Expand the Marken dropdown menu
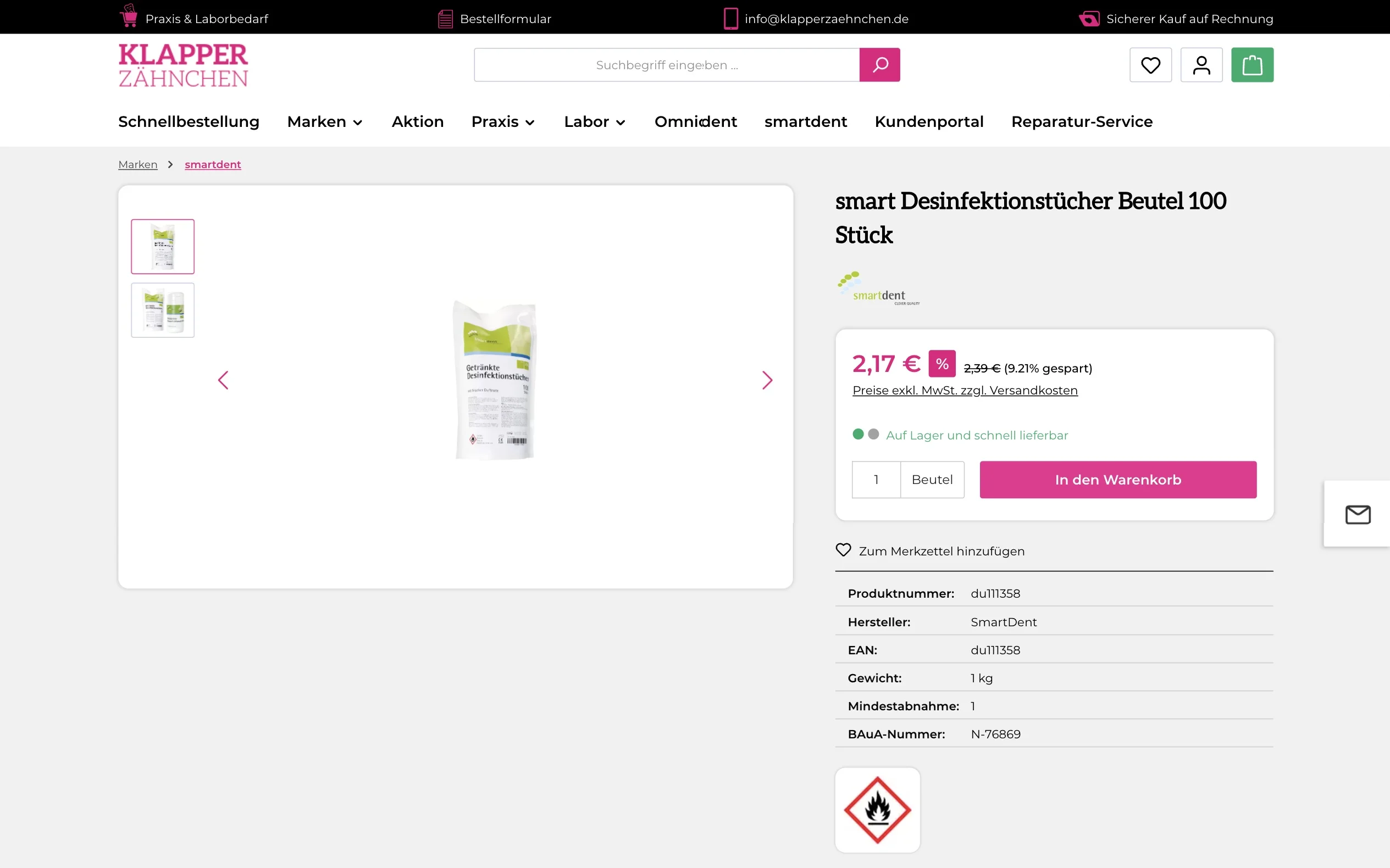The width and height of the screenshot is (1390, 868). [325, 122]
